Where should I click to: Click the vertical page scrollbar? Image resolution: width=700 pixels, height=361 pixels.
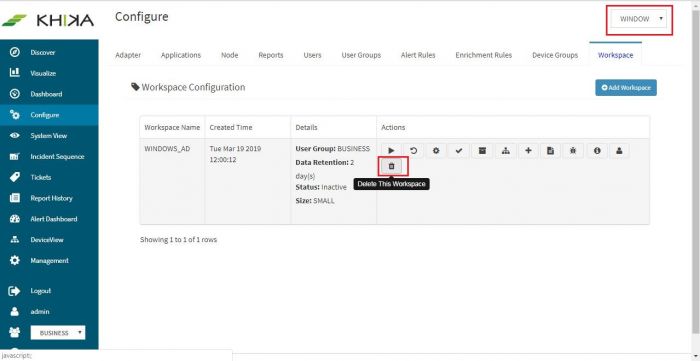click(696, 171)
